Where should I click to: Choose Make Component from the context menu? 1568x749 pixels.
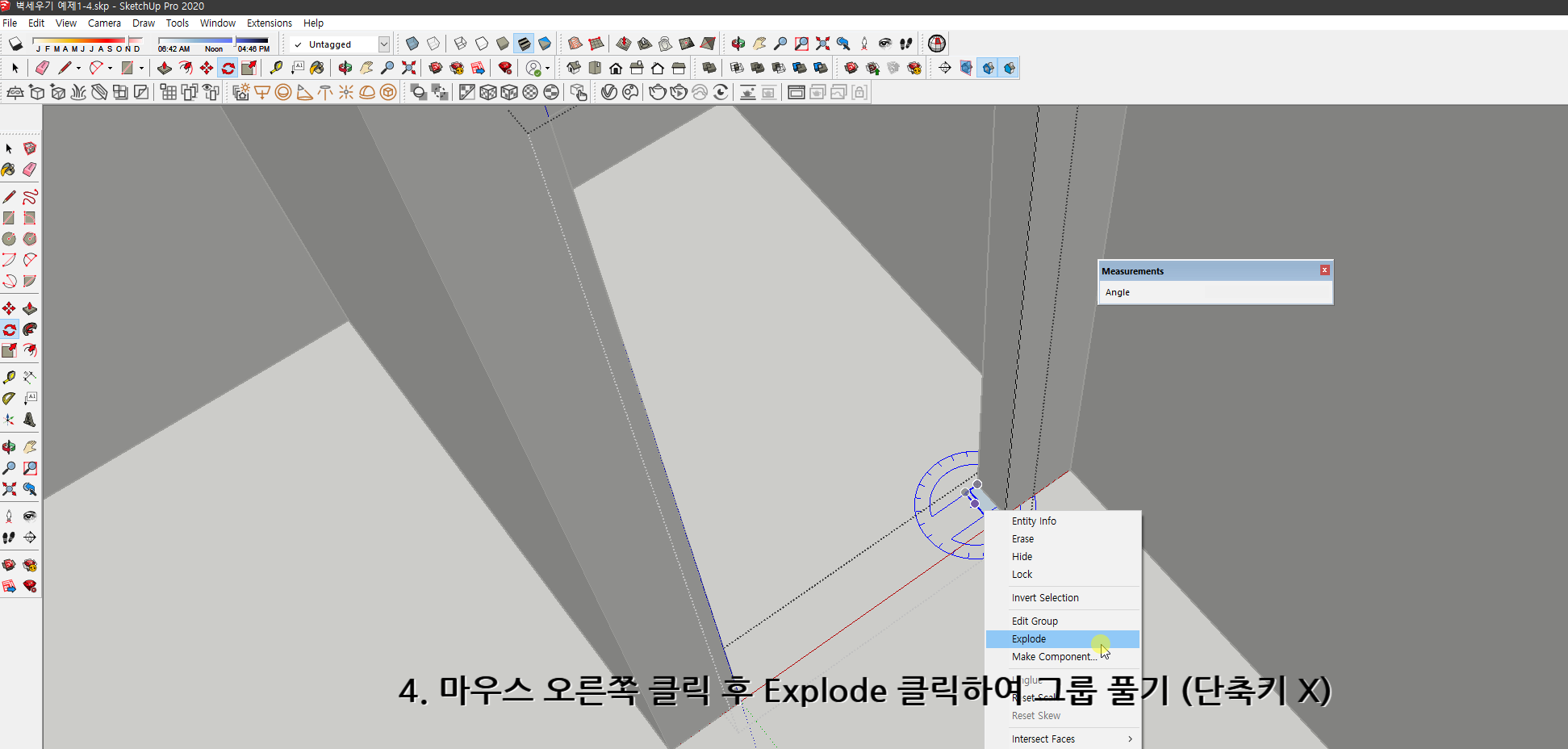[1054, 656]
